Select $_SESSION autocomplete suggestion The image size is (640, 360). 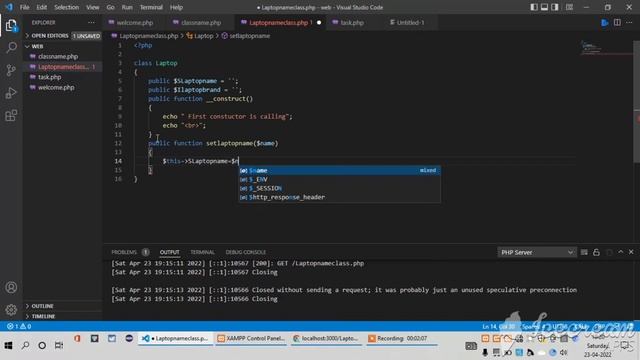tap(340, 188)
